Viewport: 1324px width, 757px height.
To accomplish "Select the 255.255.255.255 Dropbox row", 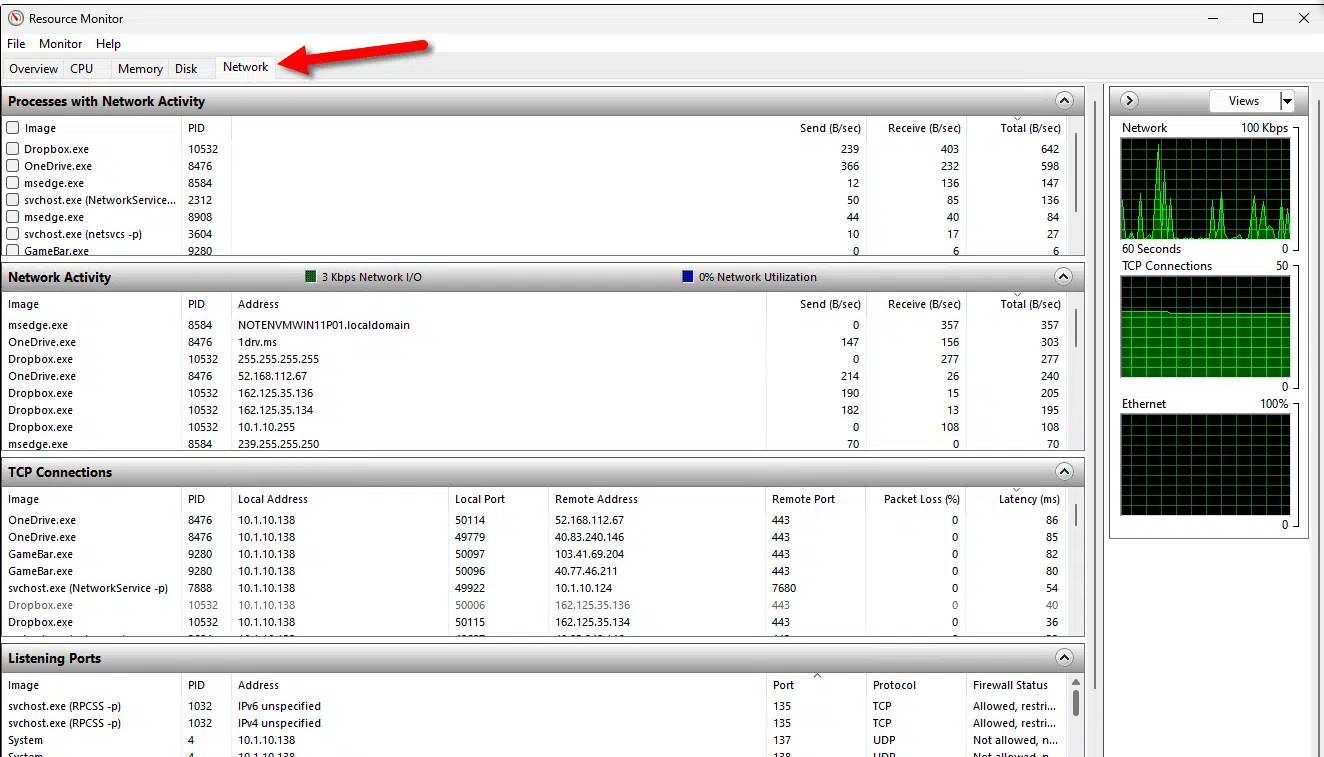I will [x=536, y=359].
